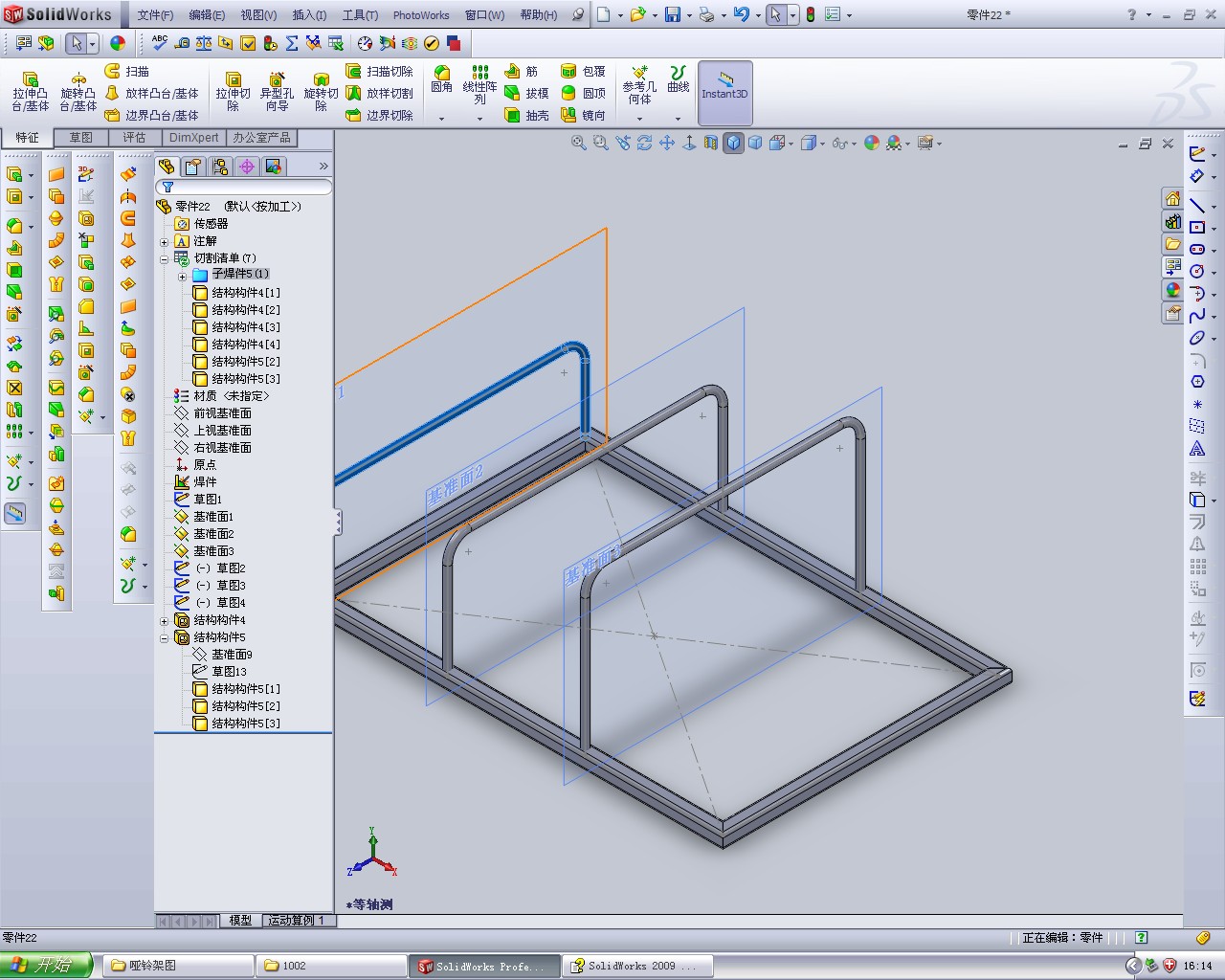The width and height of the screenshot is (1225, 980).
Task: Open the Reference Geometry (参考几何体) dropdown arrow
Action: click(x=639, y=119)
